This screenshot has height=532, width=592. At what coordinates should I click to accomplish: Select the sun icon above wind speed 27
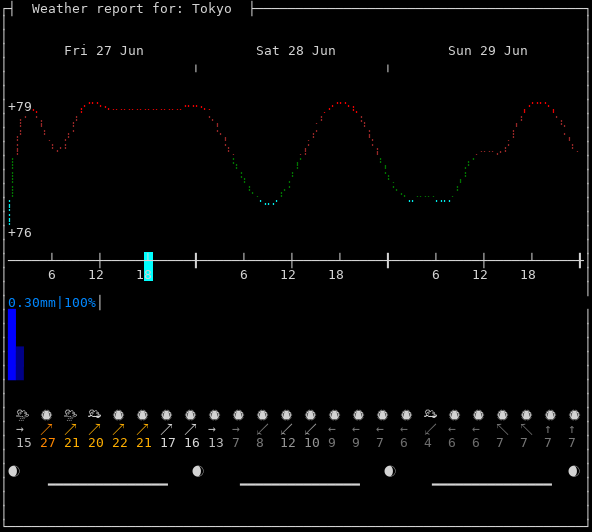pyautogui.click(x=46, y=415)
